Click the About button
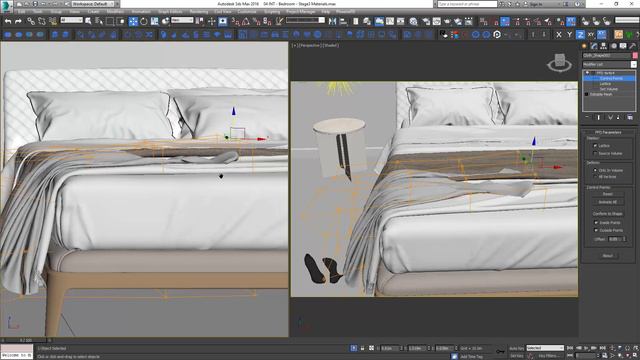The height and width of the screenshot is (360, 640). coord(608,256)
